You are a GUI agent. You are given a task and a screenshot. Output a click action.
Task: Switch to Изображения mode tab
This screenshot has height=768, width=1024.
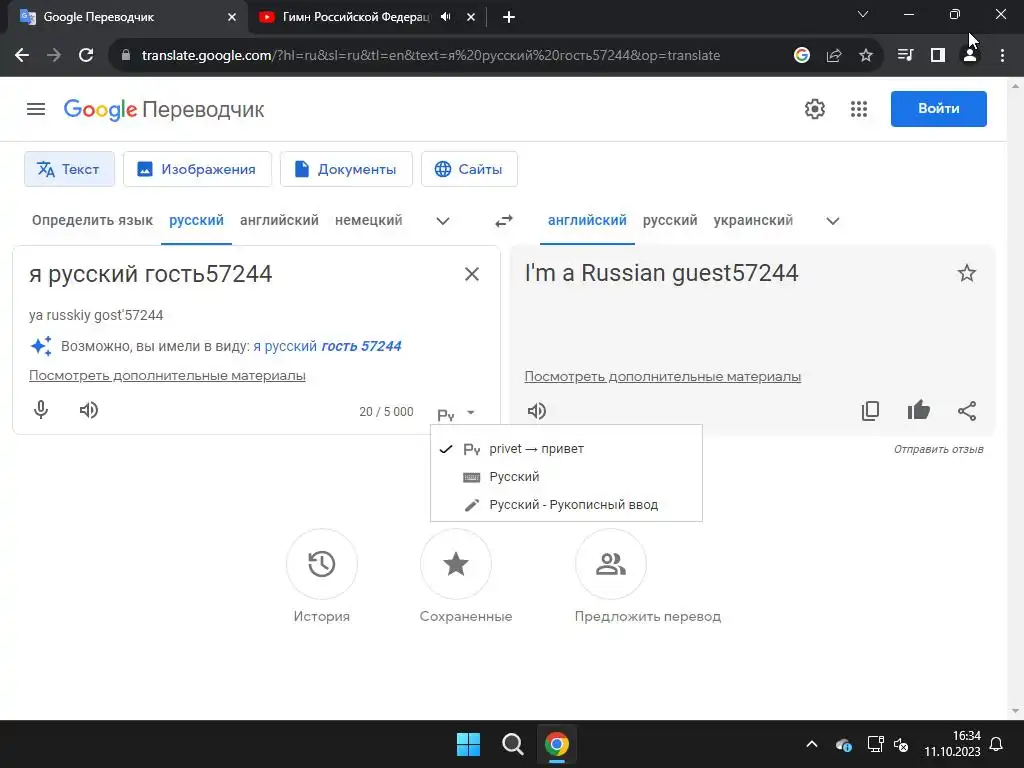pyautogui.click(x=197, y=169)
